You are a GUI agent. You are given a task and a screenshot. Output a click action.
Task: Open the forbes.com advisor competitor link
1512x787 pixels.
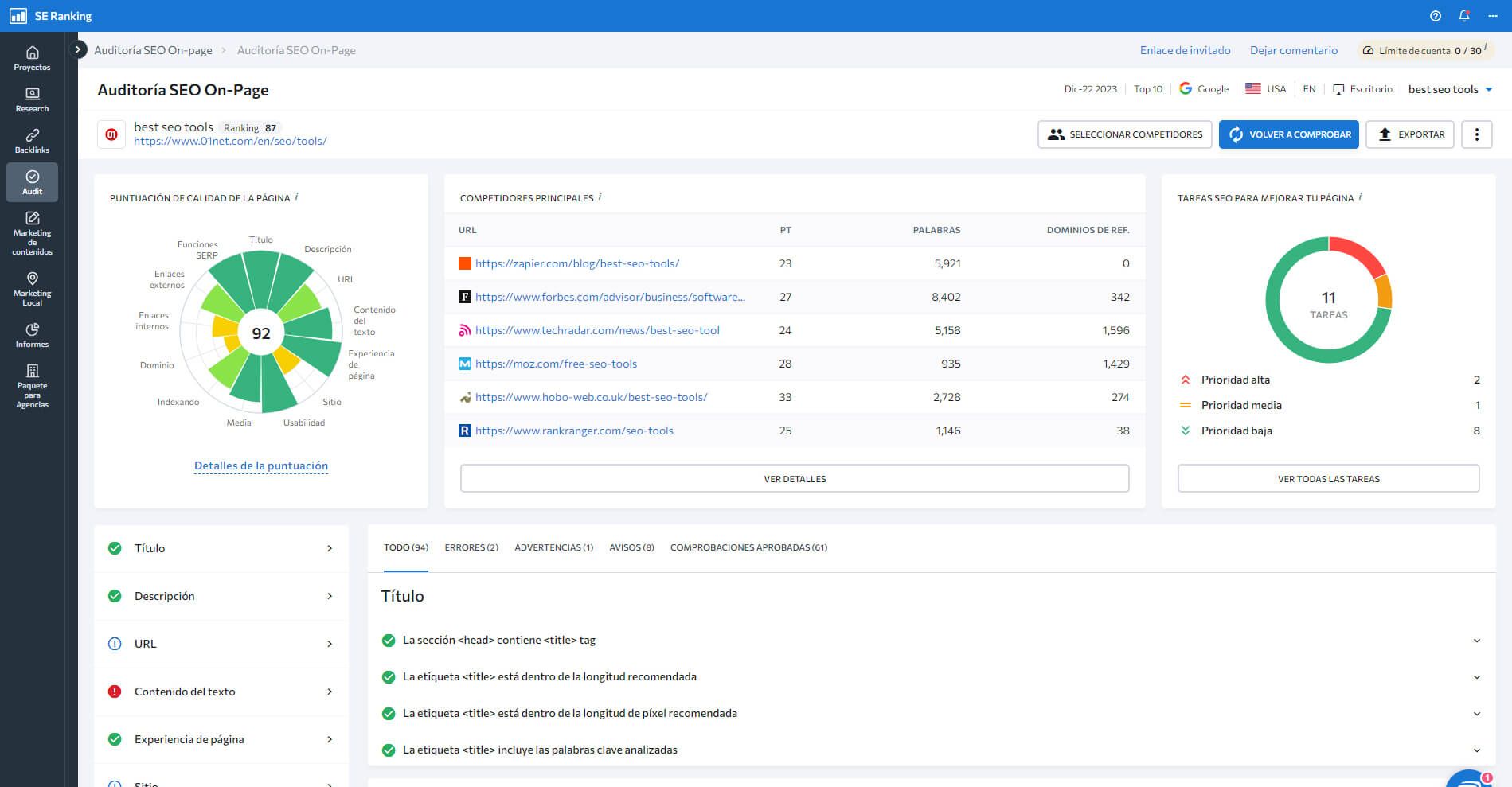point(610,297)
